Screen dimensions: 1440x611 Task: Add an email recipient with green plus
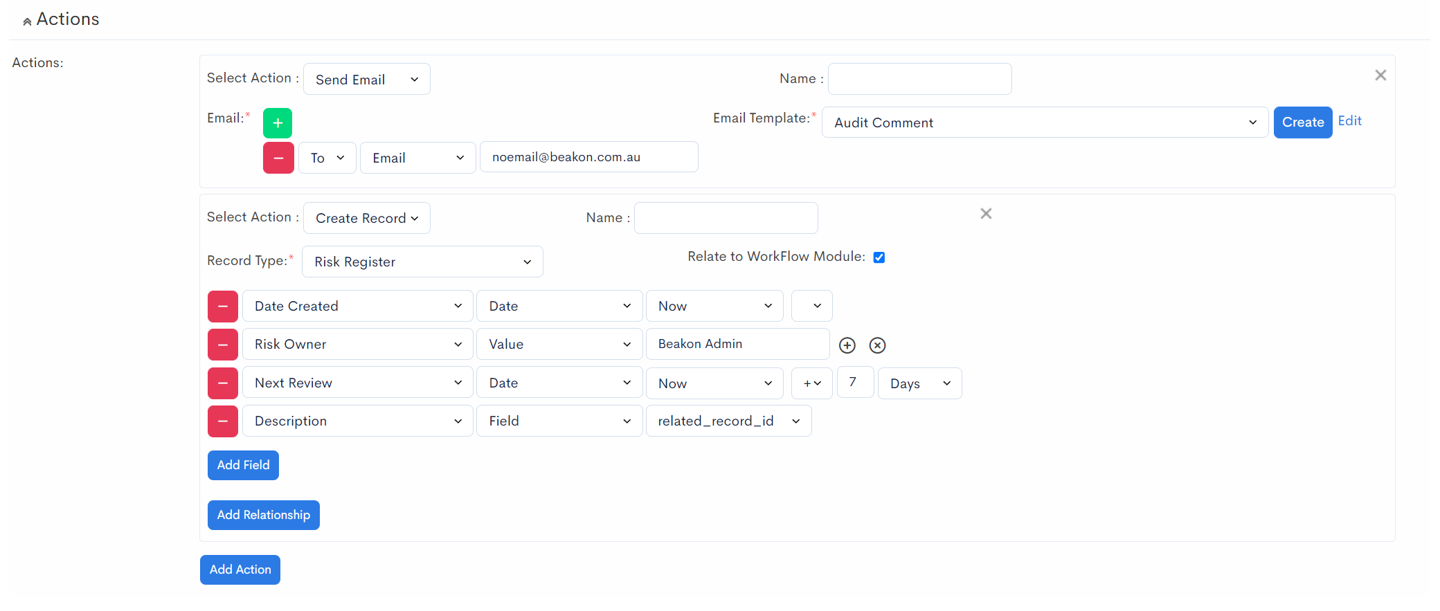277,123
